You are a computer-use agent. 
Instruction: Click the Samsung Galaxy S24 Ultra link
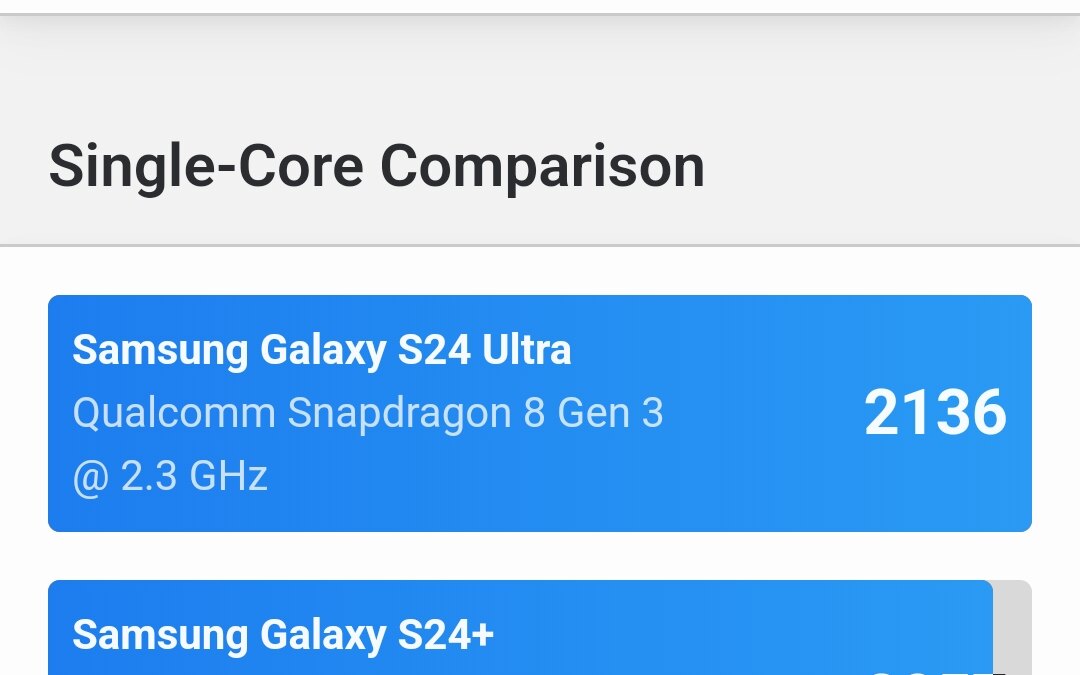(322, 350)
